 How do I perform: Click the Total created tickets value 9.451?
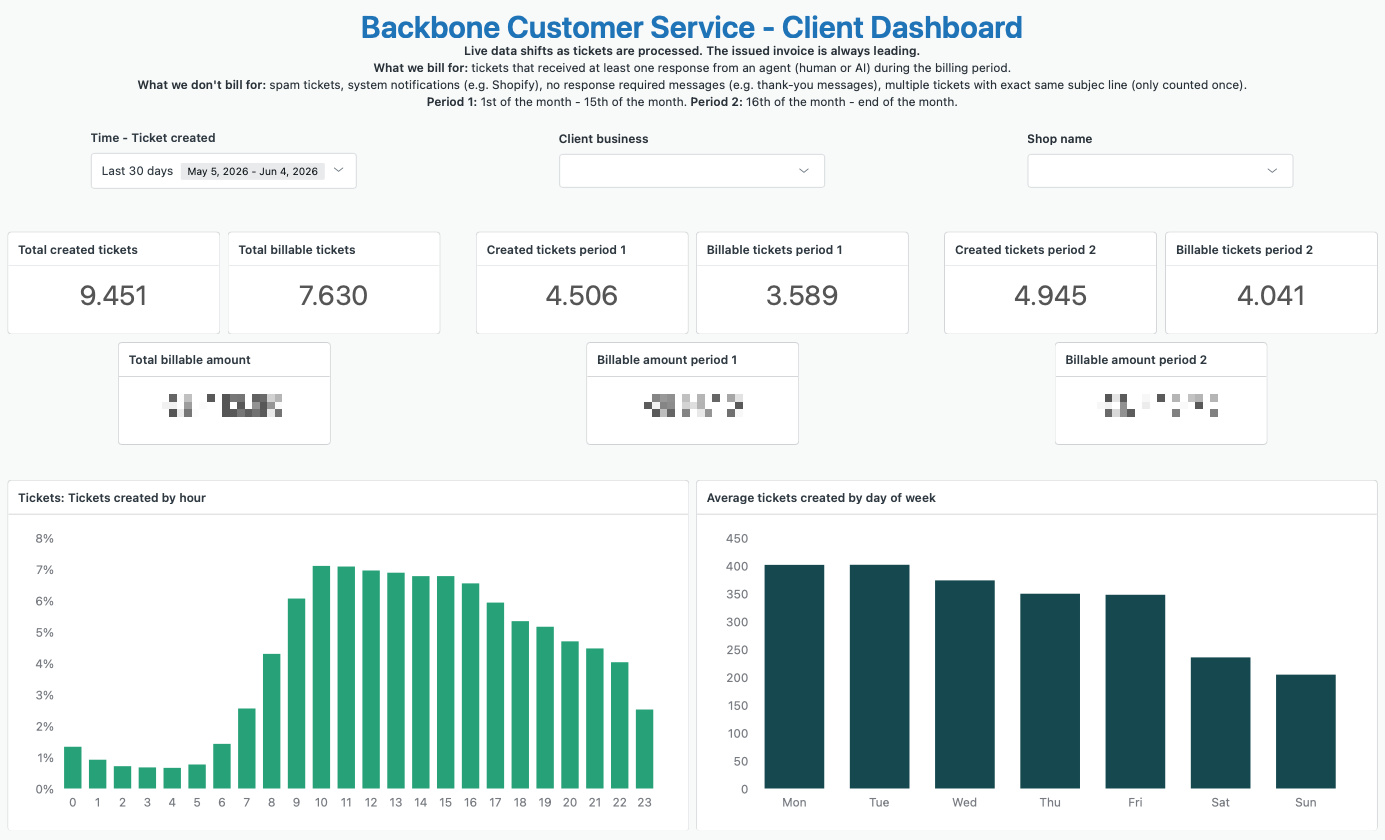click(113, 296)
